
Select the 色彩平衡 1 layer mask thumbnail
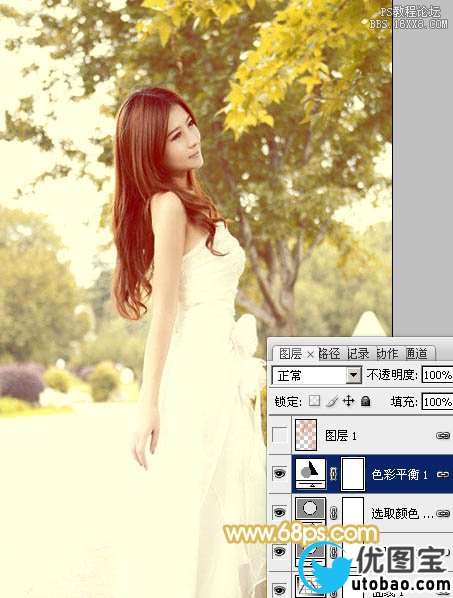click(353, 474)
